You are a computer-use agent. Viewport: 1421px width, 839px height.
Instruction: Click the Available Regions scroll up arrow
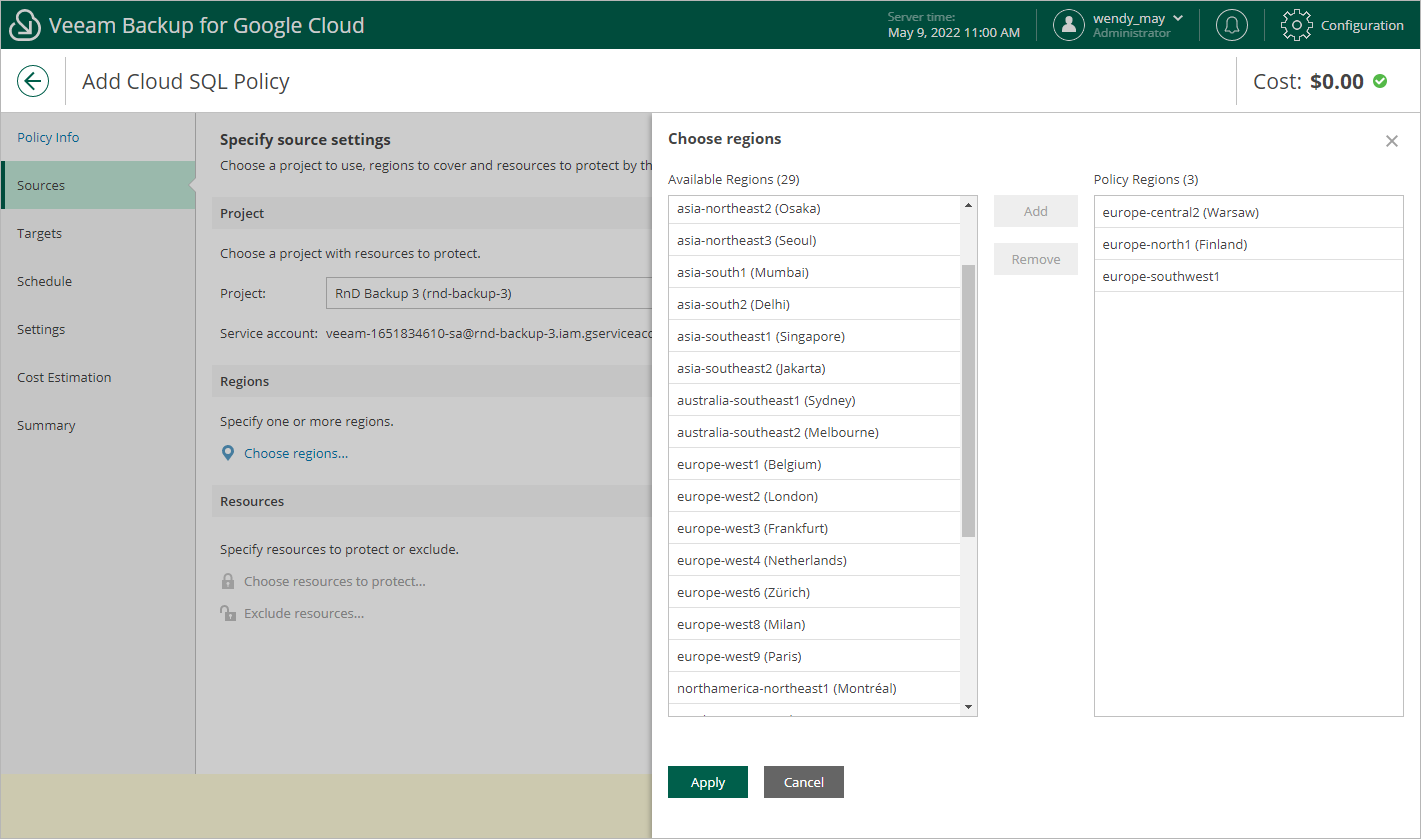pyautogui.click(x=968, y=204)
